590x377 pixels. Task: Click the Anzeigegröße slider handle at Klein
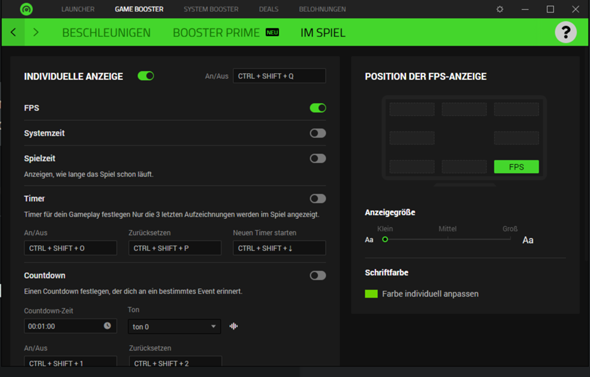385,239
